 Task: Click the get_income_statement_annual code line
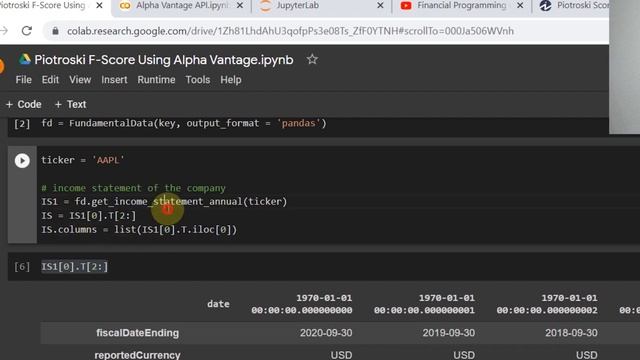point(164,202)
